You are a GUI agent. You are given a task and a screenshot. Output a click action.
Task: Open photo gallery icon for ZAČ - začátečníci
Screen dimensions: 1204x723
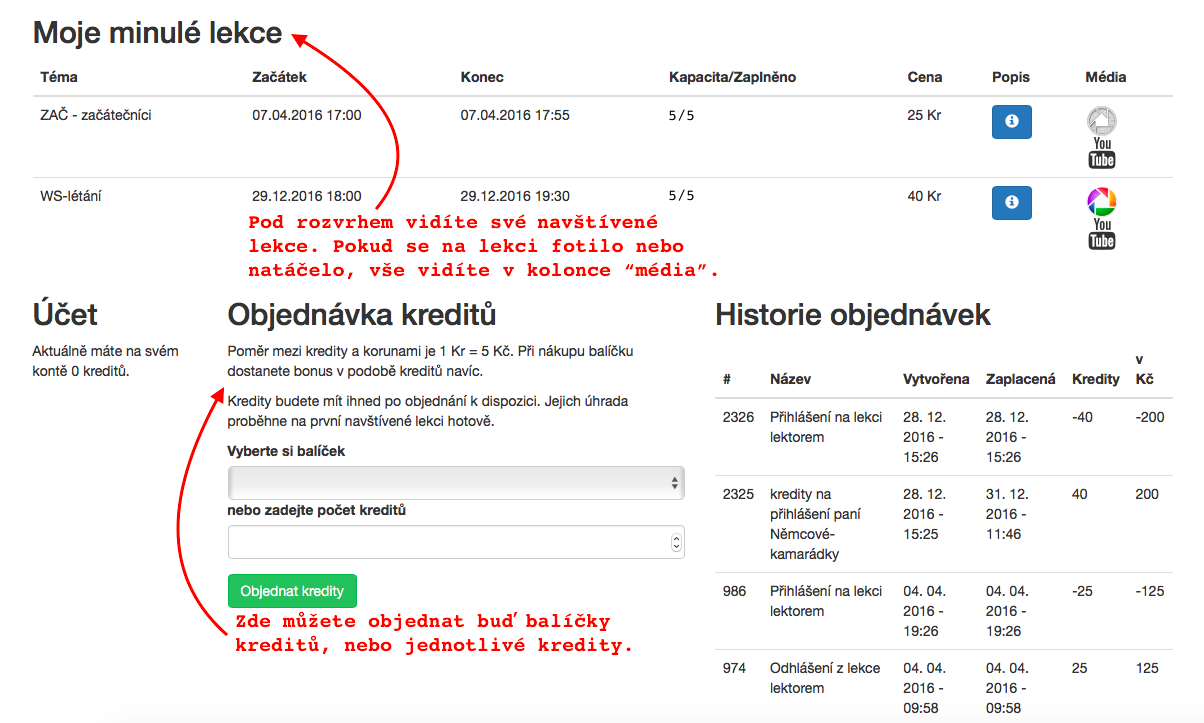point(1102,121)
